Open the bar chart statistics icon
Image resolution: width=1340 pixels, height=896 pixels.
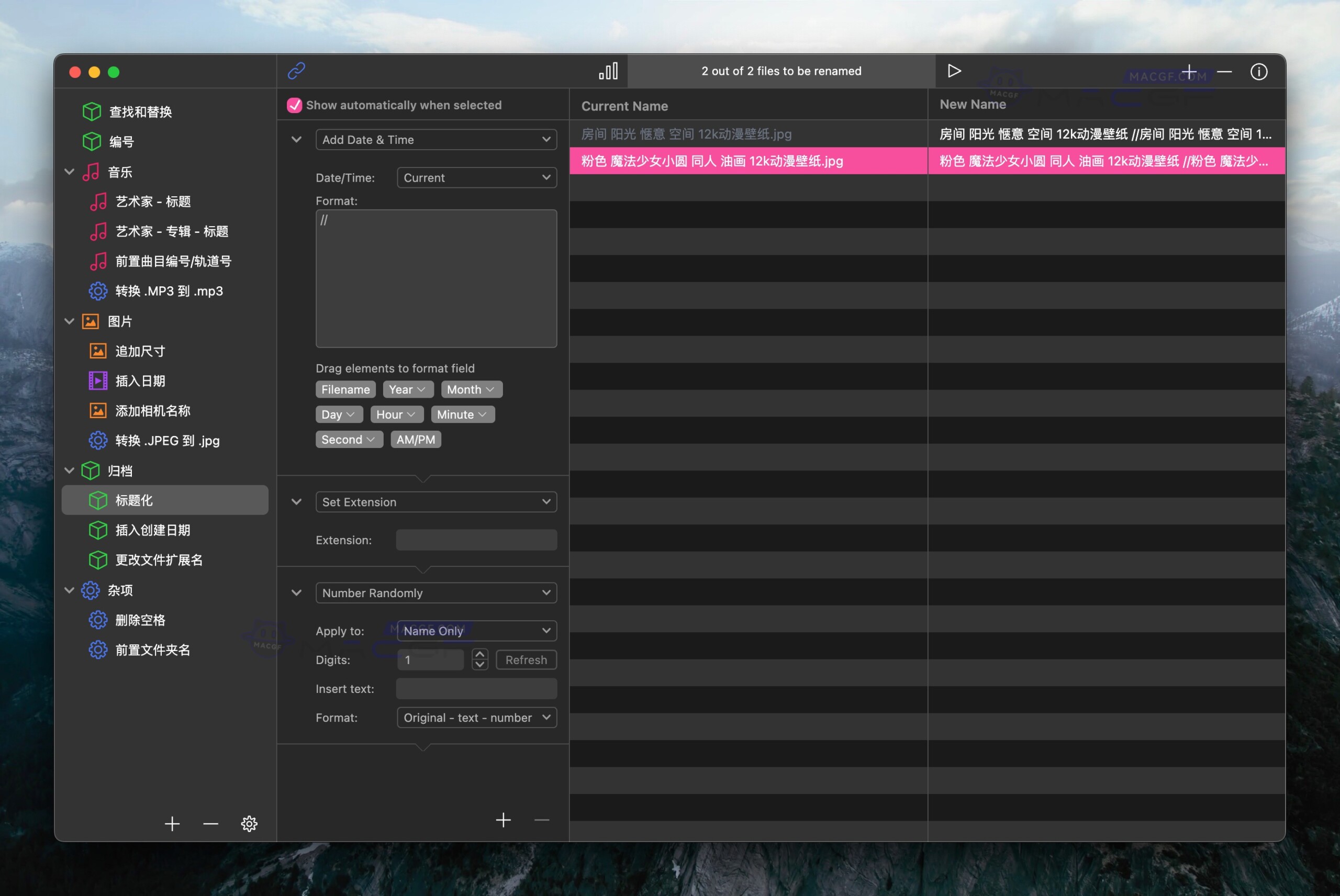(x=608, y=71)
